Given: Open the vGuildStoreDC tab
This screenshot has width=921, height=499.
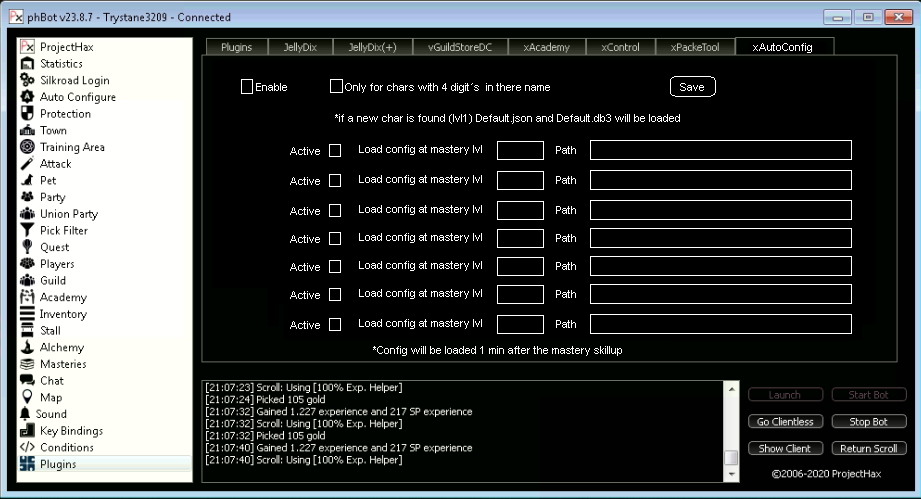Looking at the screenshot, I should [461, 47].
